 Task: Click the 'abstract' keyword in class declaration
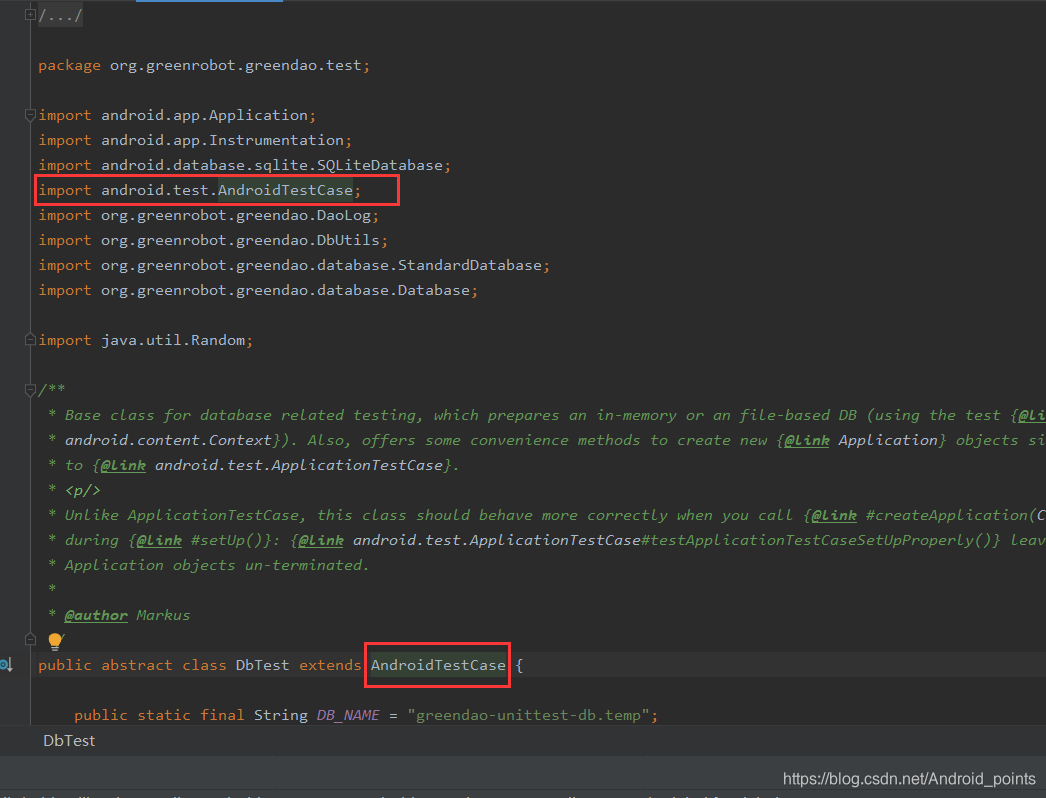point(137,665)
